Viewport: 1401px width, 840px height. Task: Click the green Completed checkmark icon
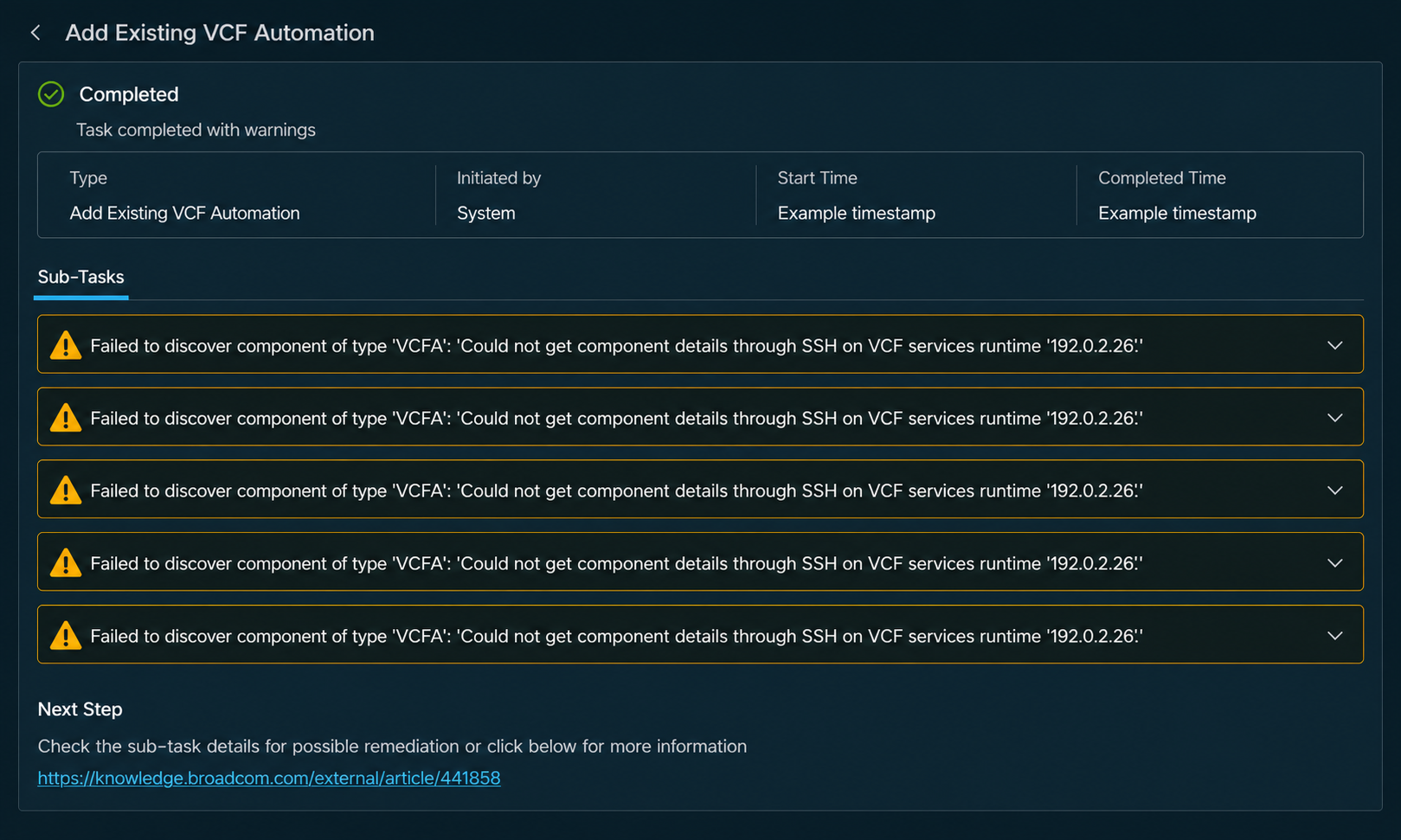click(x=51, y=94)
